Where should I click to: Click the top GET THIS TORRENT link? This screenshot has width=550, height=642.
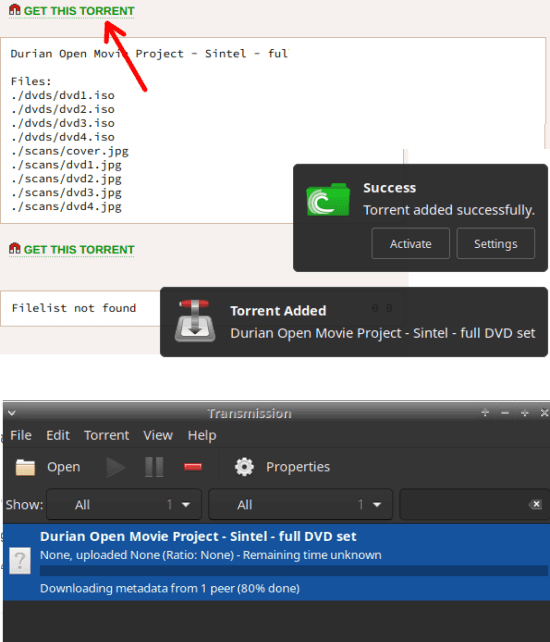(79, 11)
